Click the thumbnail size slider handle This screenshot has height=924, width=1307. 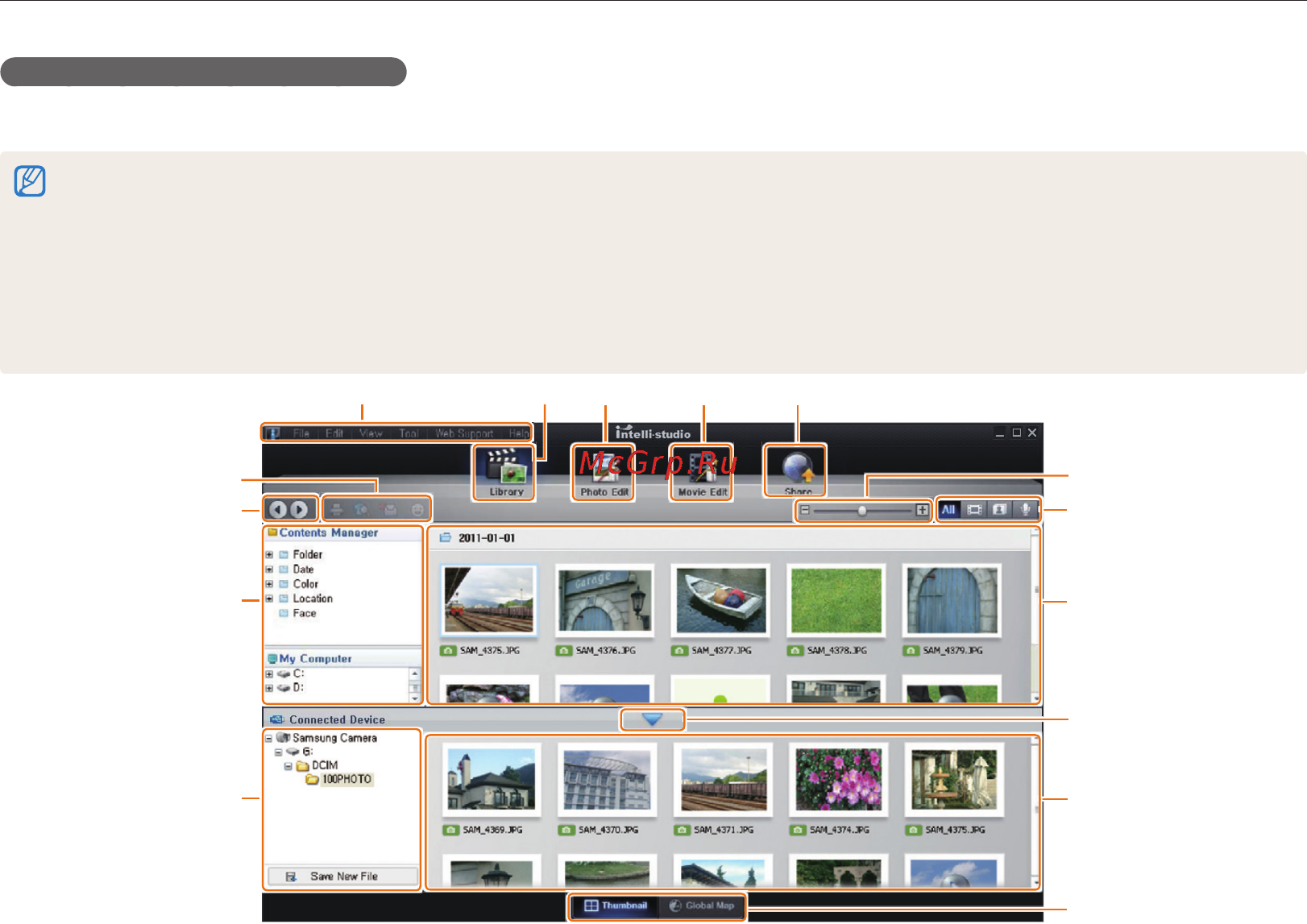click(862, 510)
